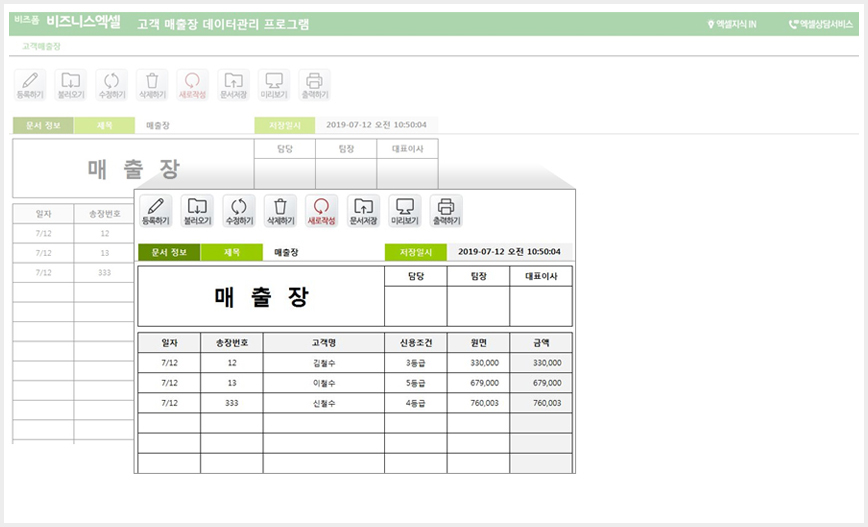The height and width of the screenshot is (527, 868).
Task: Select credit cell 4등급
Action: (x=416, y=403)
